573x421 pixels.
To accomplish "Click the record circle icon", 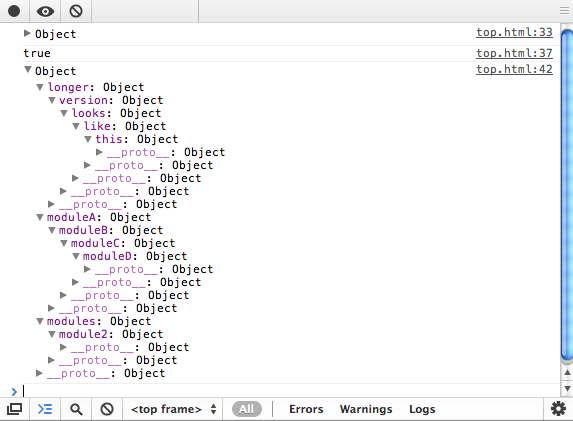I will (x=14, y=11).
